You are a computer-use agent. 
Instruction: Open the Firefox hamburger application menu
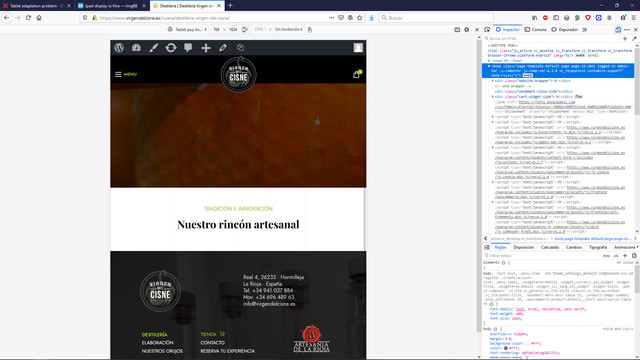click(x=633, y=18)
